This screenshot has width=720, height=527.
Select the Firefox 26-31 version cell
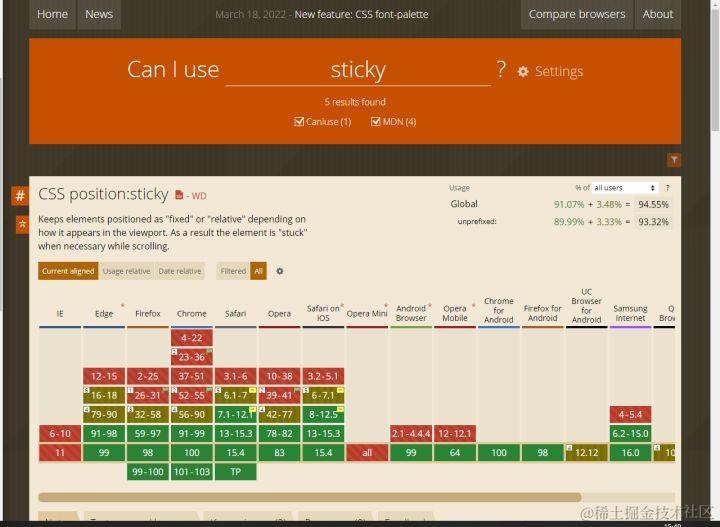pyautogui.click(x=148, y=395)
